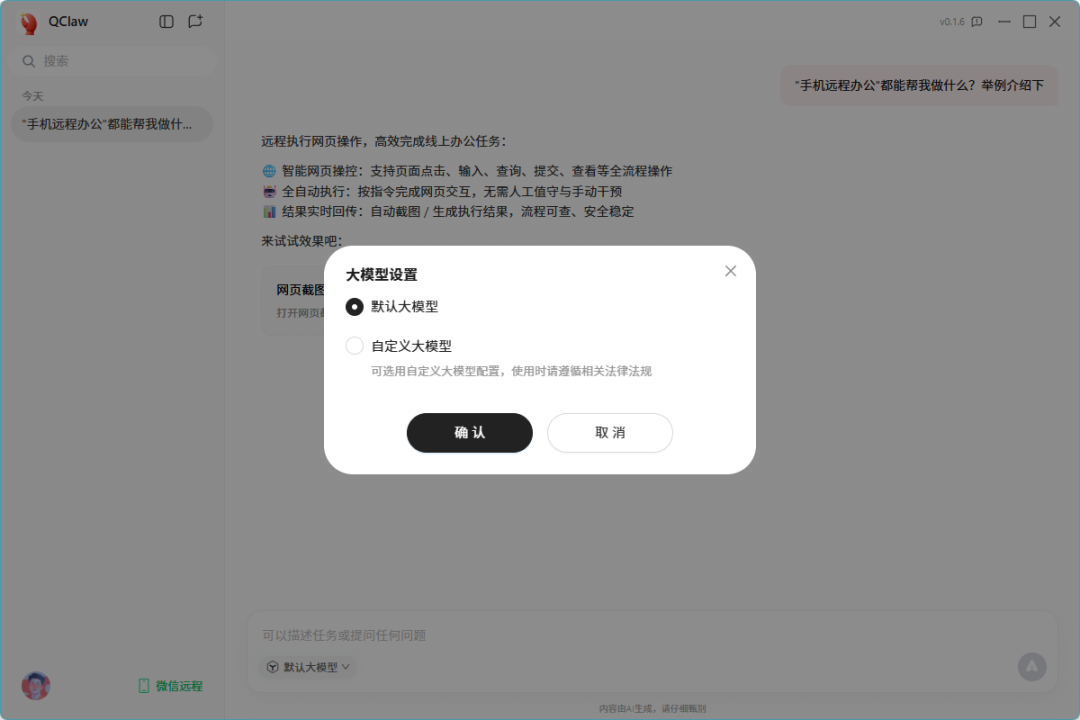This screenshot has height=720, width=1080.
Task: Select the 默认大模型 radio button
Action: pyautogui.click(x=355, y=307)
